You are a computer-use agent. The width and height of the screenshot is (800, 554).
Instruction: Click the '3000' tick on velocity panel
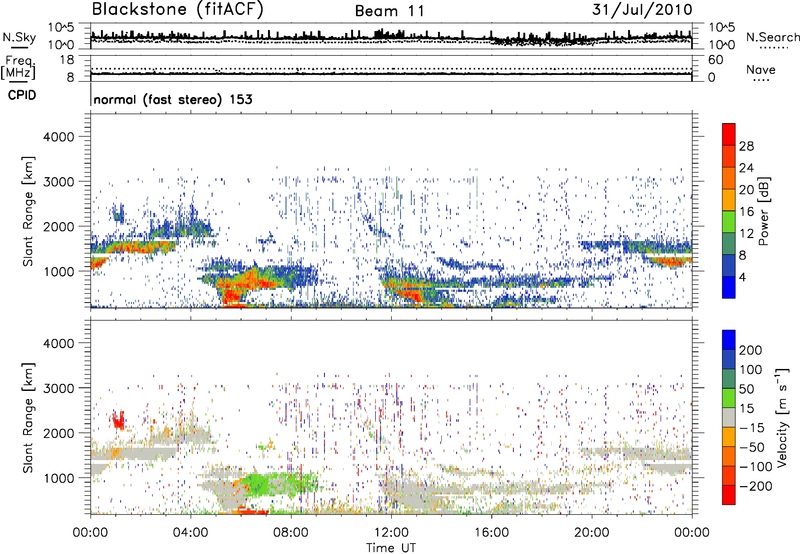(58, 388)
